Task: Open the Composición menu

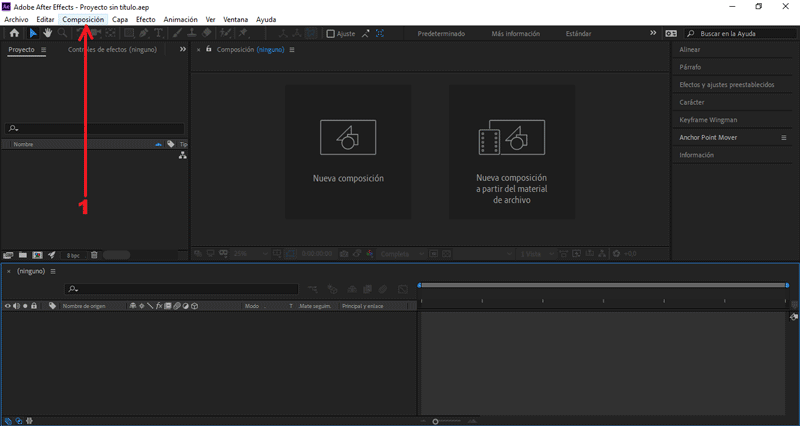Action: 83,19
